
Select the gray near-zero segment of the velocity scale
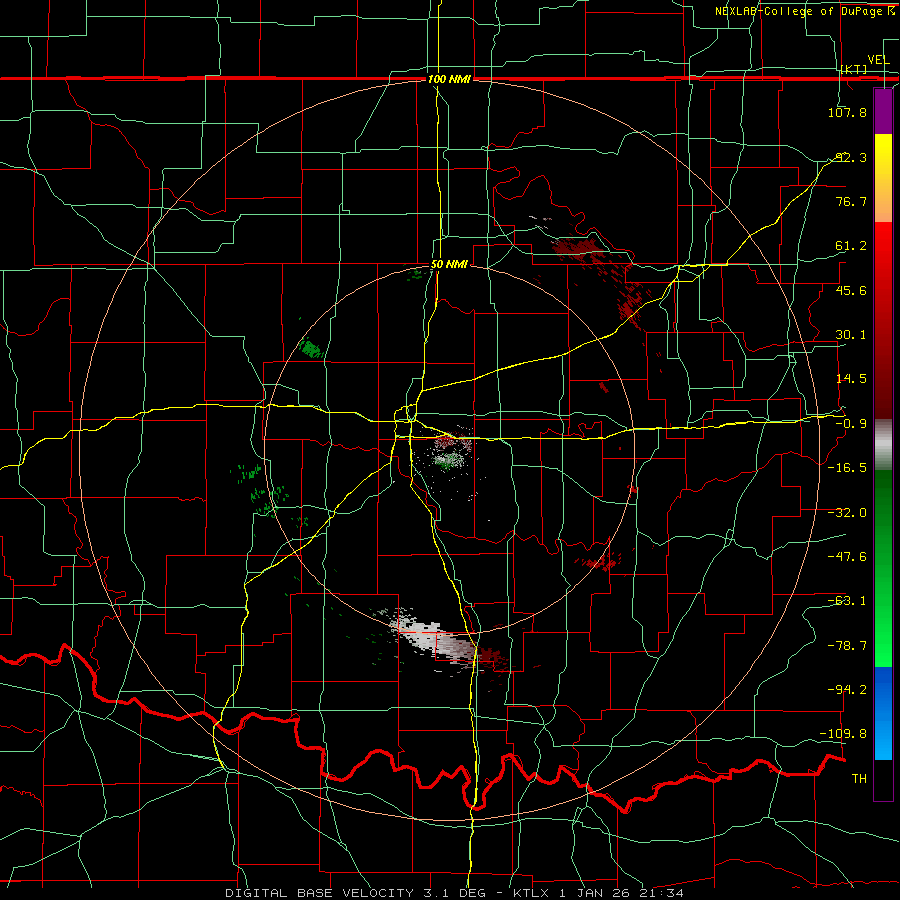tap(883, 445)
